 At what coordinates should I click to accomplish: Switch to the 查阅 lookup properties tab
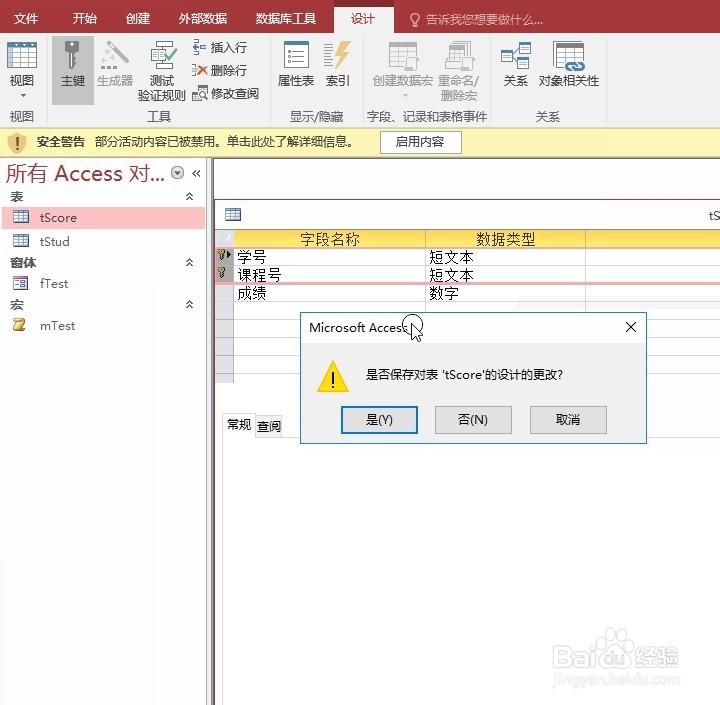(x=269, y=426)
